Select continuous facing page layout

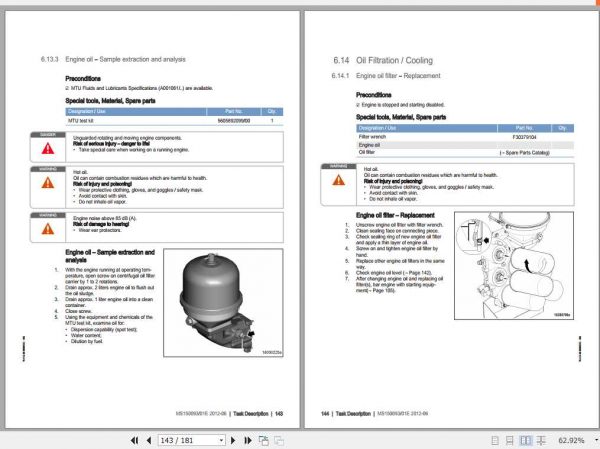(x=541, y=441)
